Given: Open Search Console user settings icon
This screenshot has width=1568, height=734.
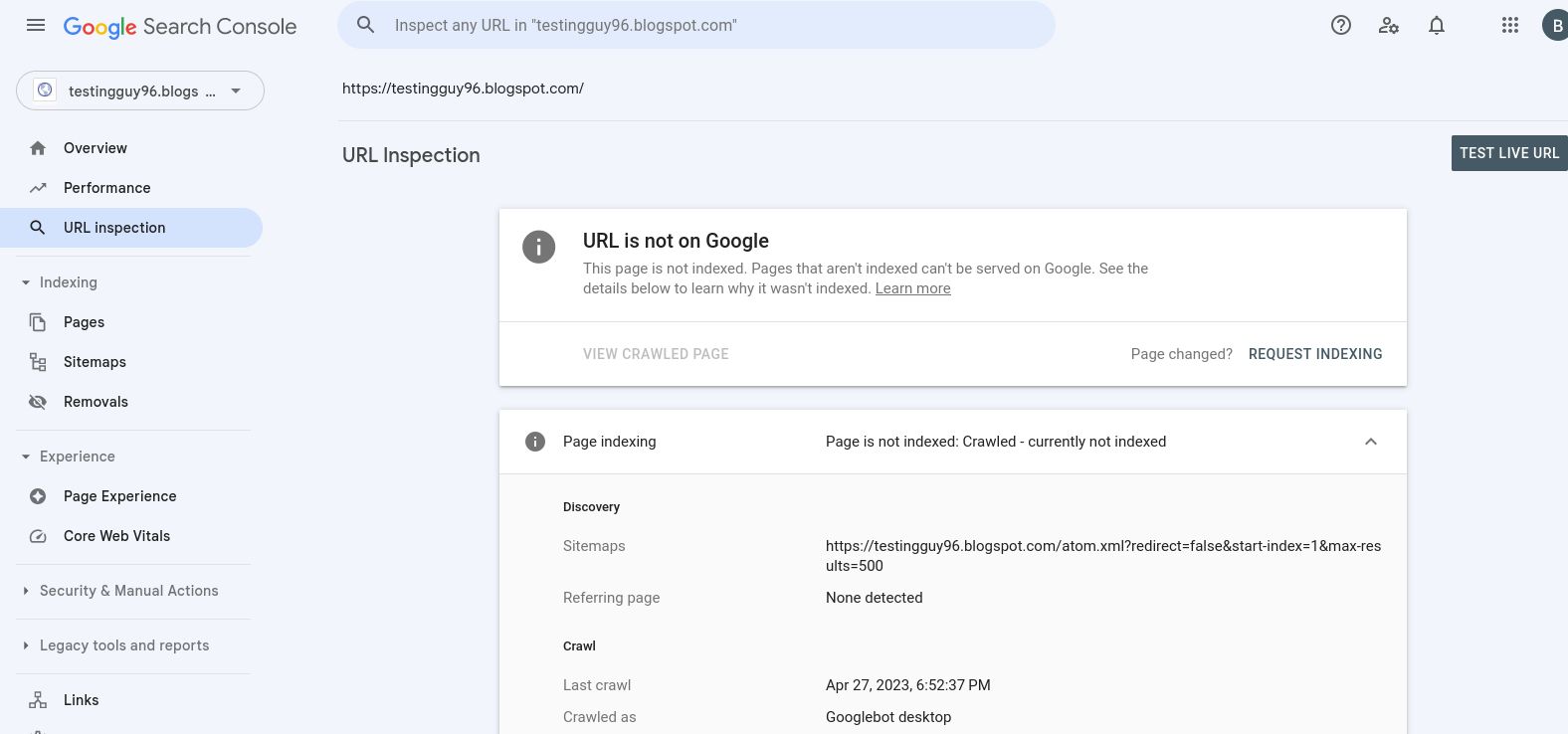Looking at the screenshot, I should coord(1389,26).
